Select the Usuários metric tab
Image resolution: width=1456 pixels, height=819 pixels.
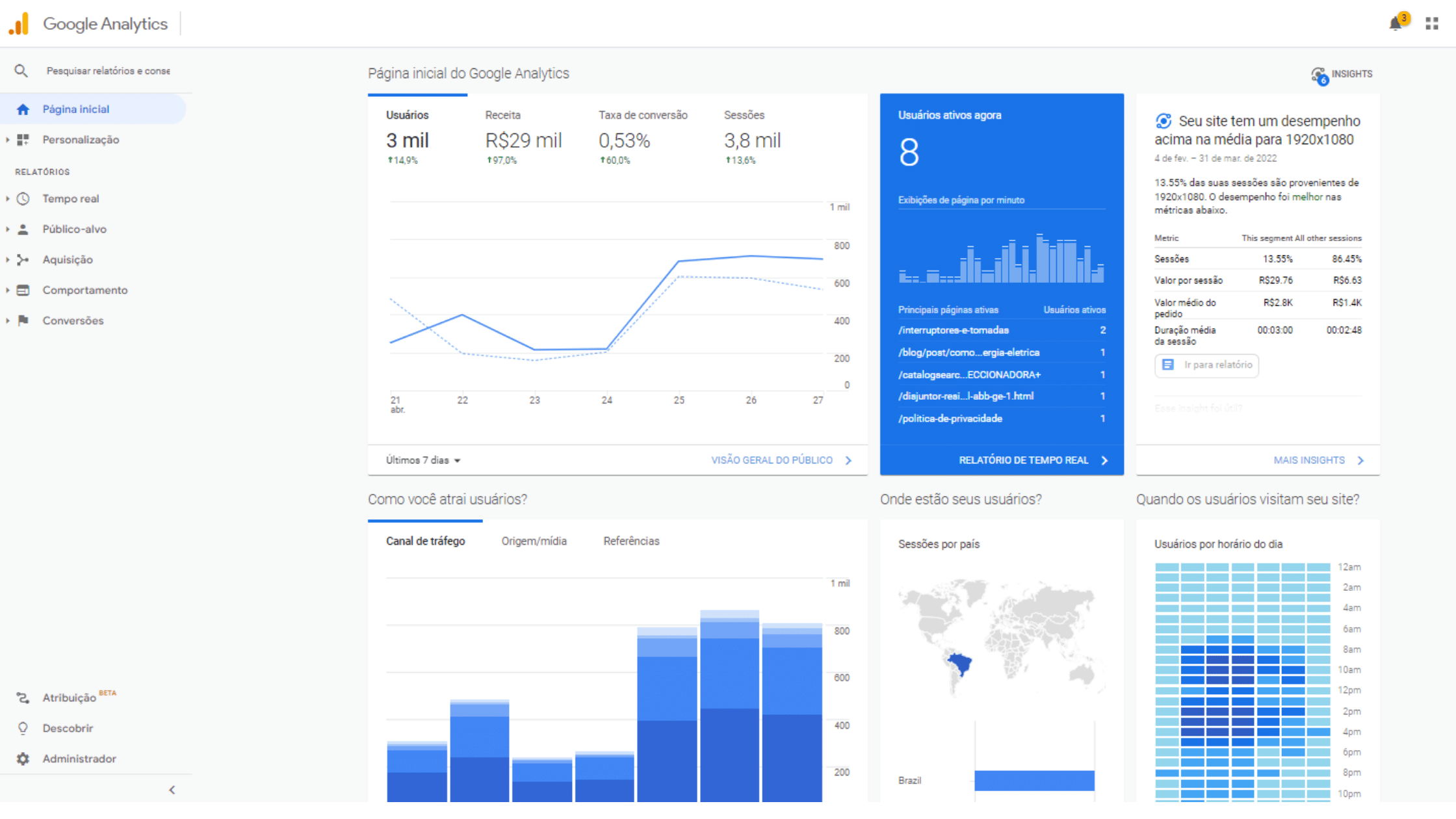(417, 137)
